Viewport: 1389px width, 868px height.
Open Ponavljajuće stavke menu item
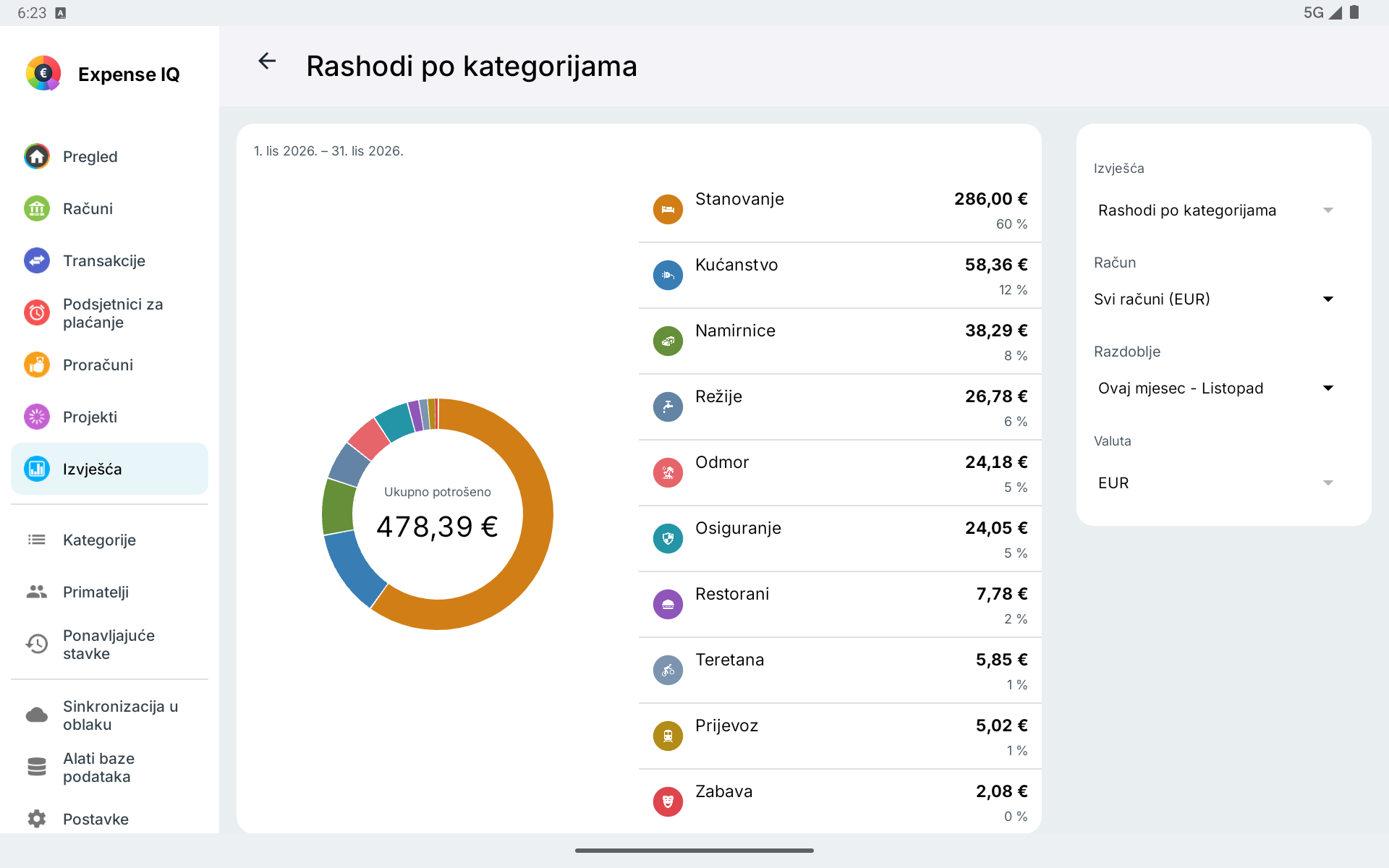point(109,644)
